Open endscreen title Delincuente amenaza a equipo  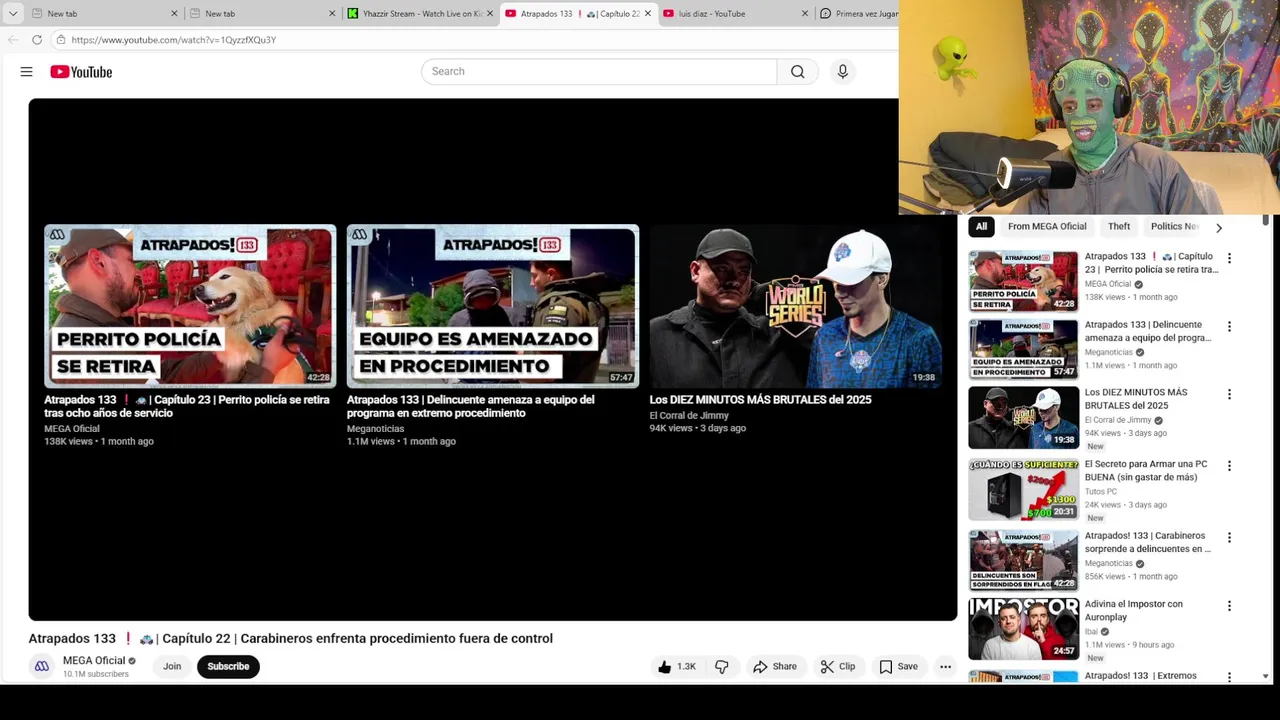coord(471,406)
